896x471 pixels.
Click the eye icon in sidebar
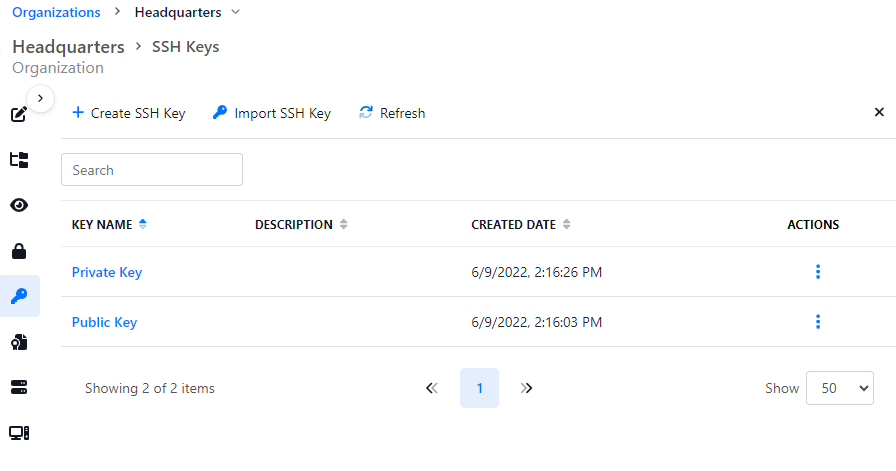(19, 205)
